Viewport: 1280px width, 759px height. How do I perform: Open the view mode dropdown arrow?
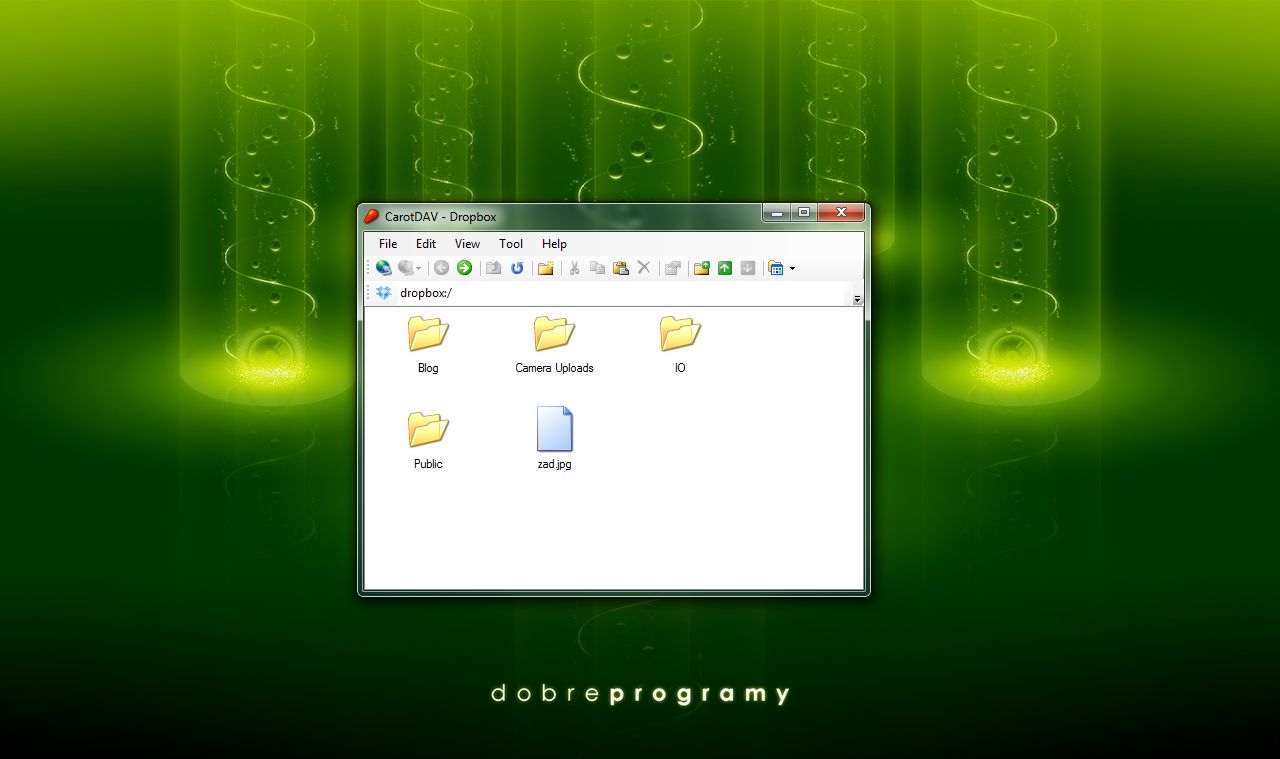tap(792, 268)
